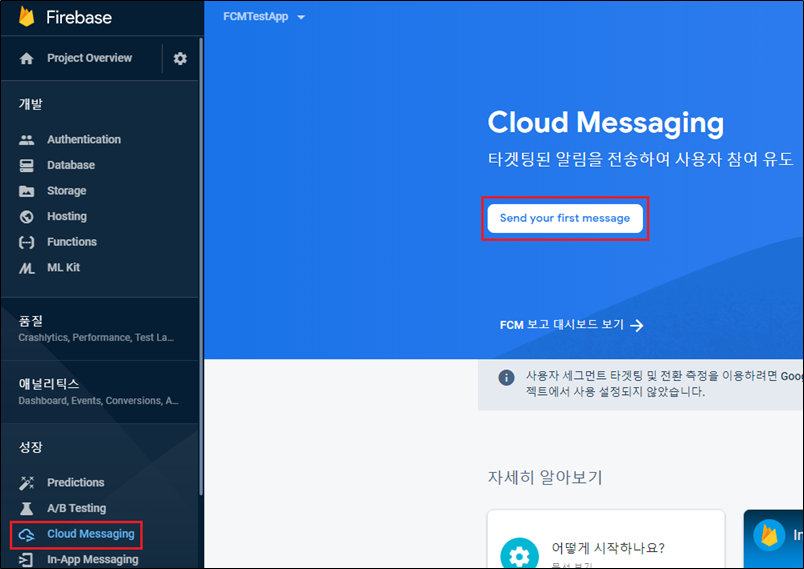
Task: Open A/B Testing
Action: tap(77, 508)
